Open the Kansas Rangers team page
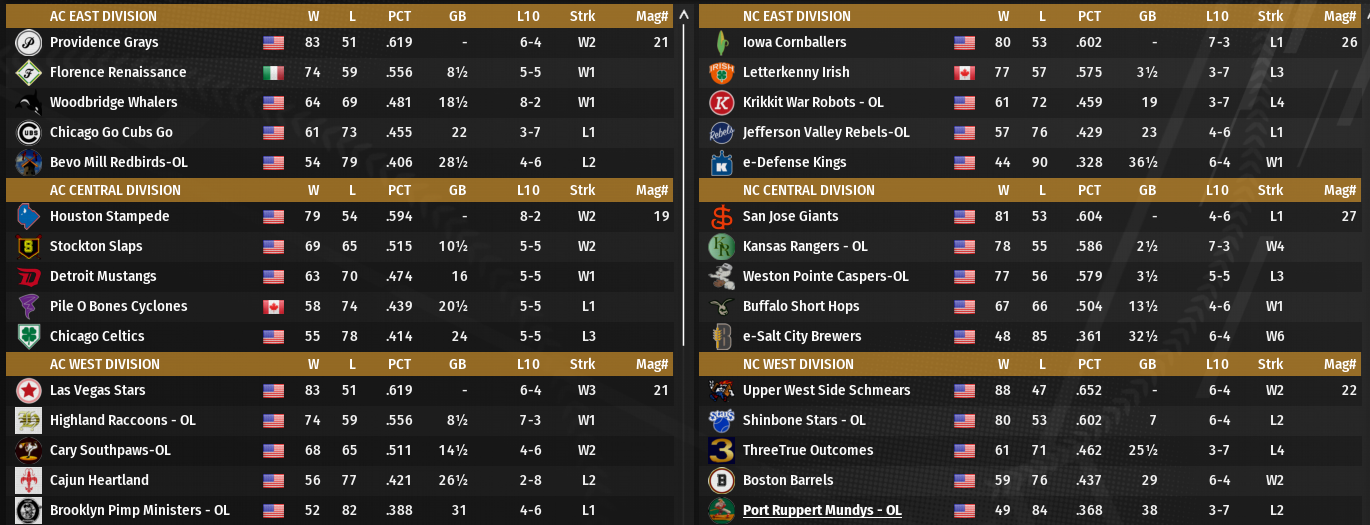1370x525 pixels. point(805,247)
